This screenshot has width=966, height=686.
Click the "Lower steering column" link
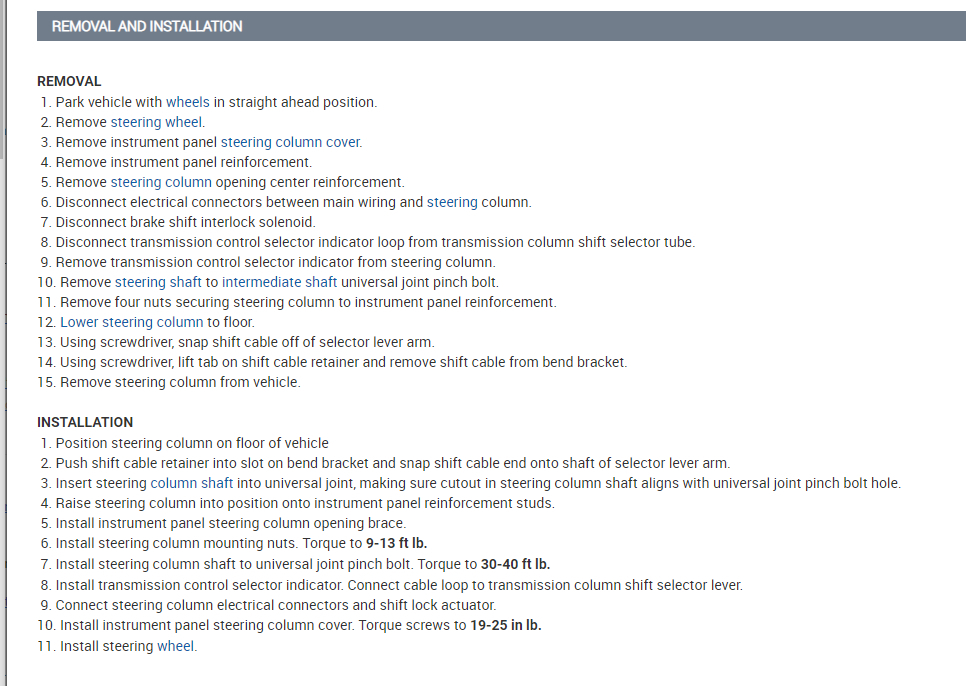coord(132,322)
